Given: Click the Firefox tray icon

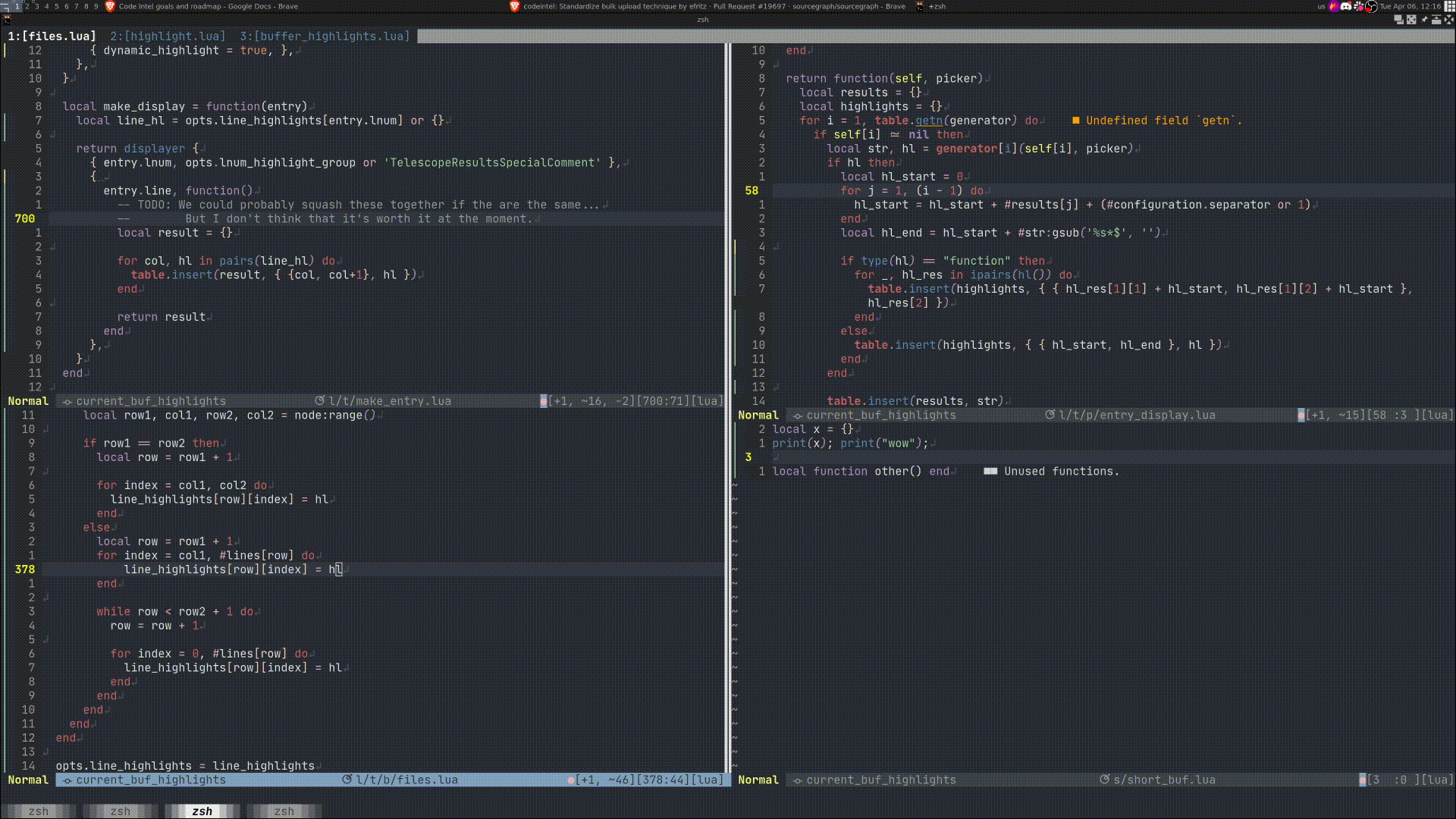Looking at the screenshot, I should click(x=1334, y=6).
